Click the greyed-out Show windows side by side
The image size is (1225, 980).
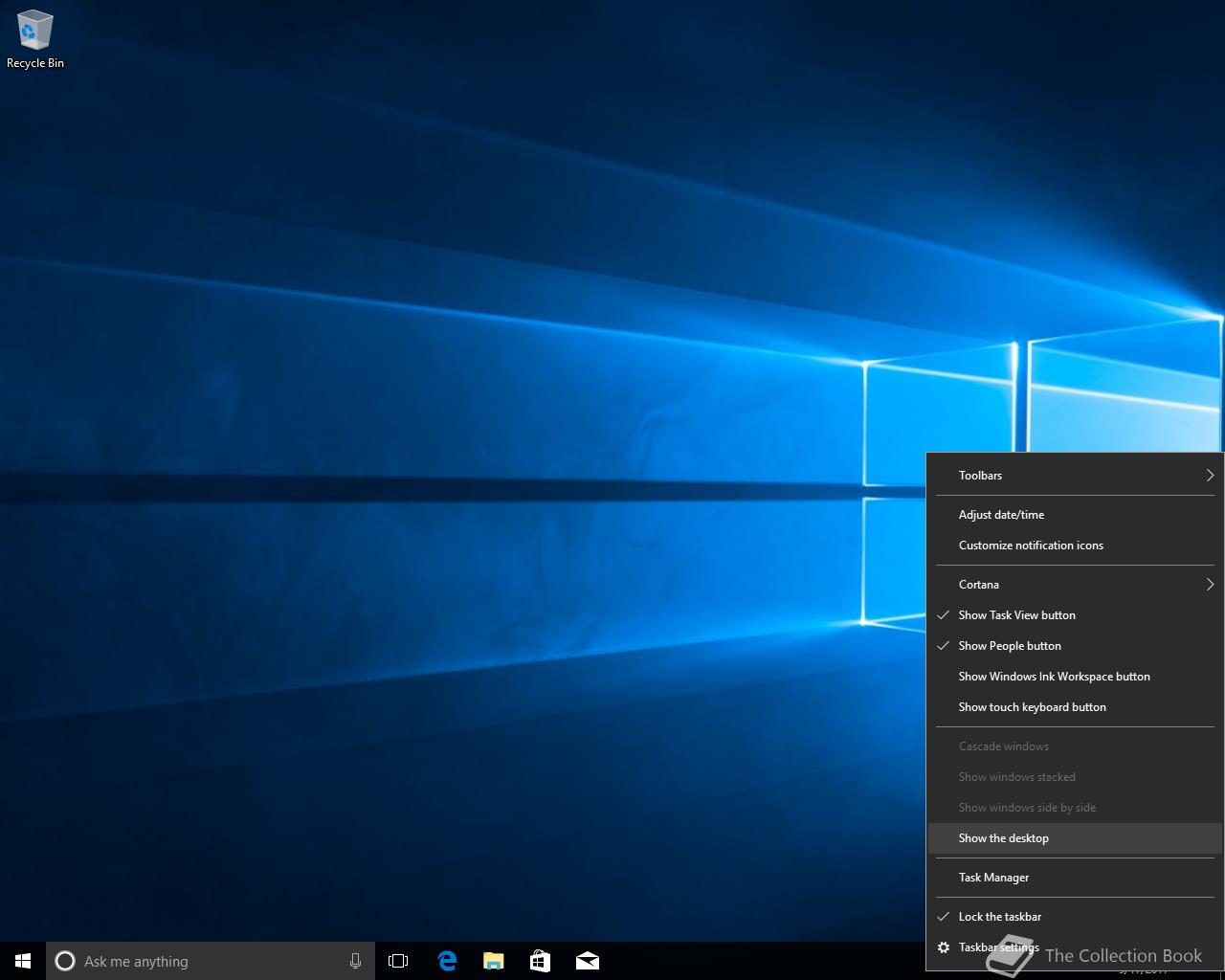pos(1075,808)
